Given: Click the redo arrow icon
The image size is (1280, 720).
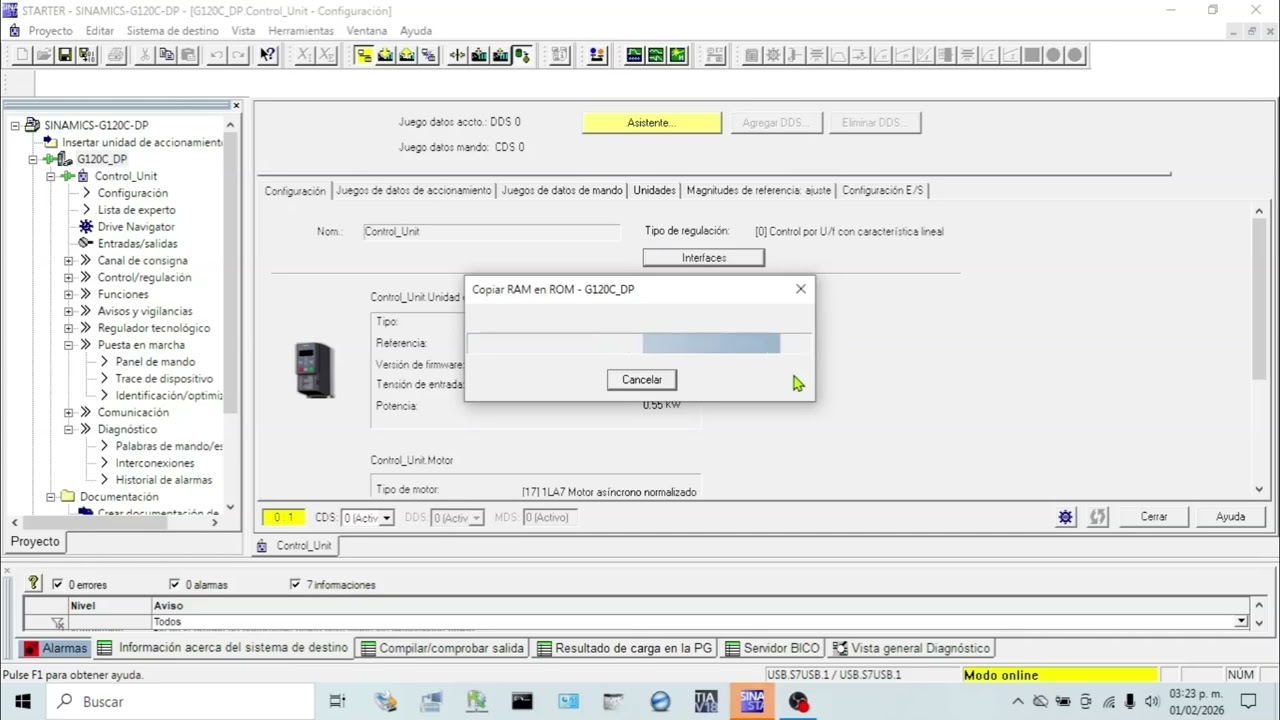Looking at the screenshot, I should pos(238,55).
